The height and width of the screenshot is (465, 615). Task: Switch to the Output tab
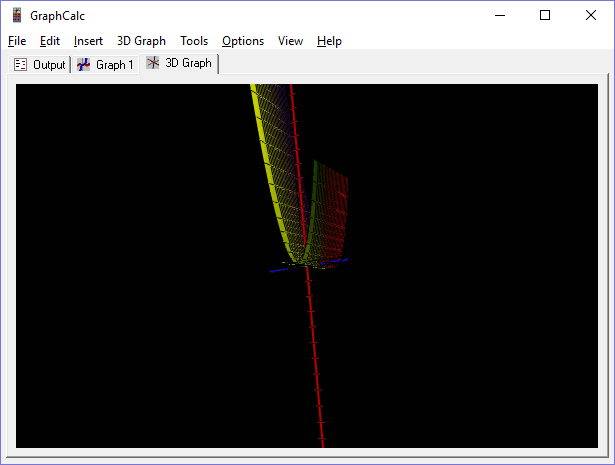tap(40, 65)
